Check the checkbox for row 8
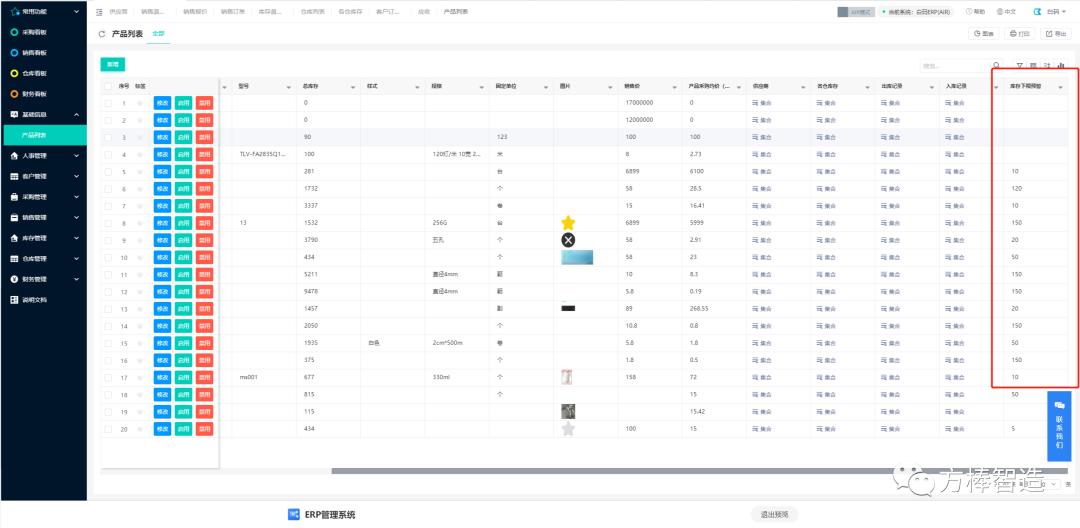The width and height of the screenshot is (1080, 528). 108,223
